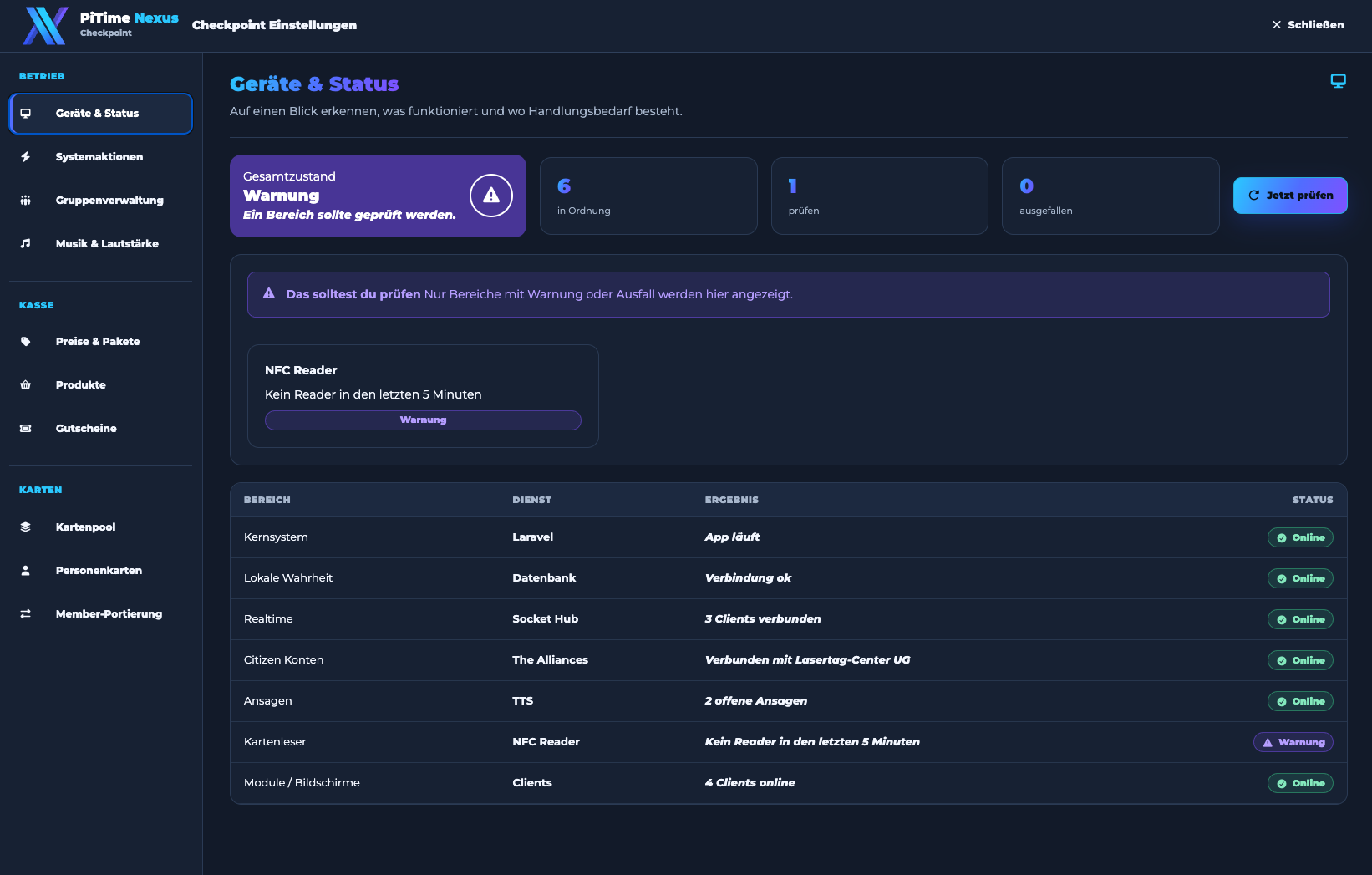Screen dimensions: 1372x875
Task: Click 'Lokale Wahrheit' row label
Action: click(288, 578)
